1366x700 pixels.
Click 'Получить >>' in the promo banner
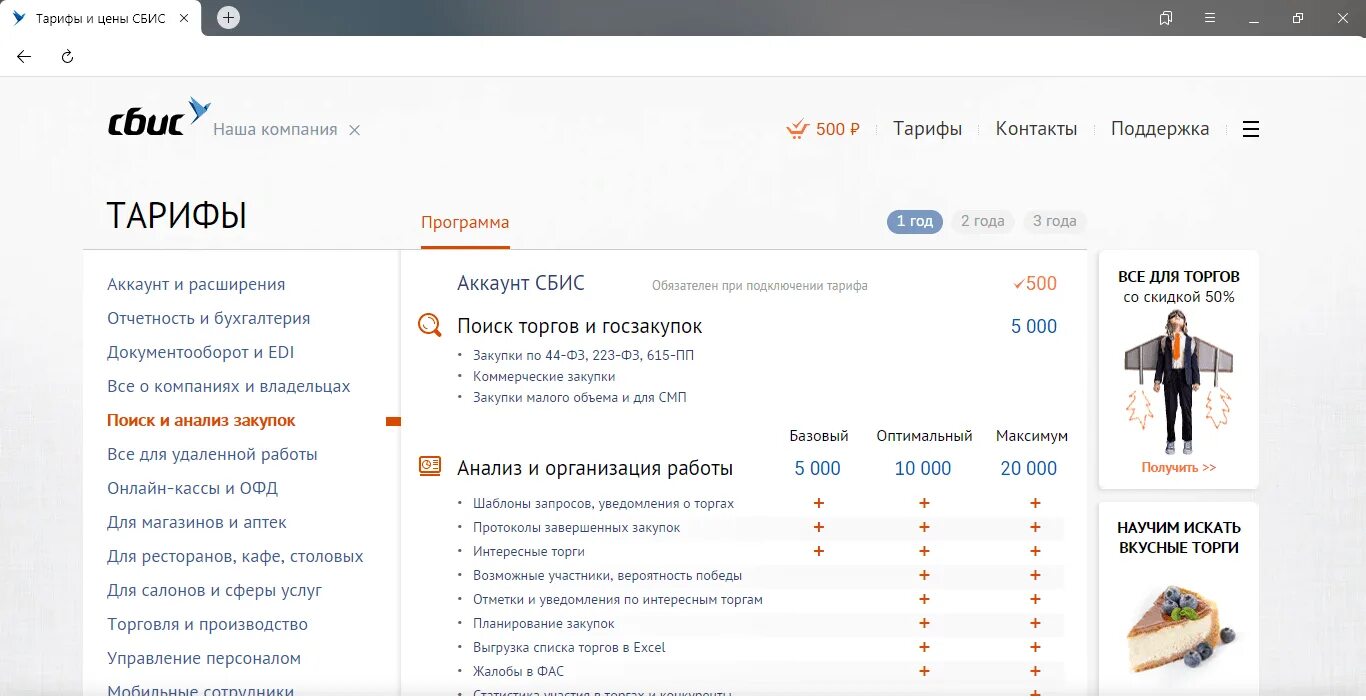1179,467
